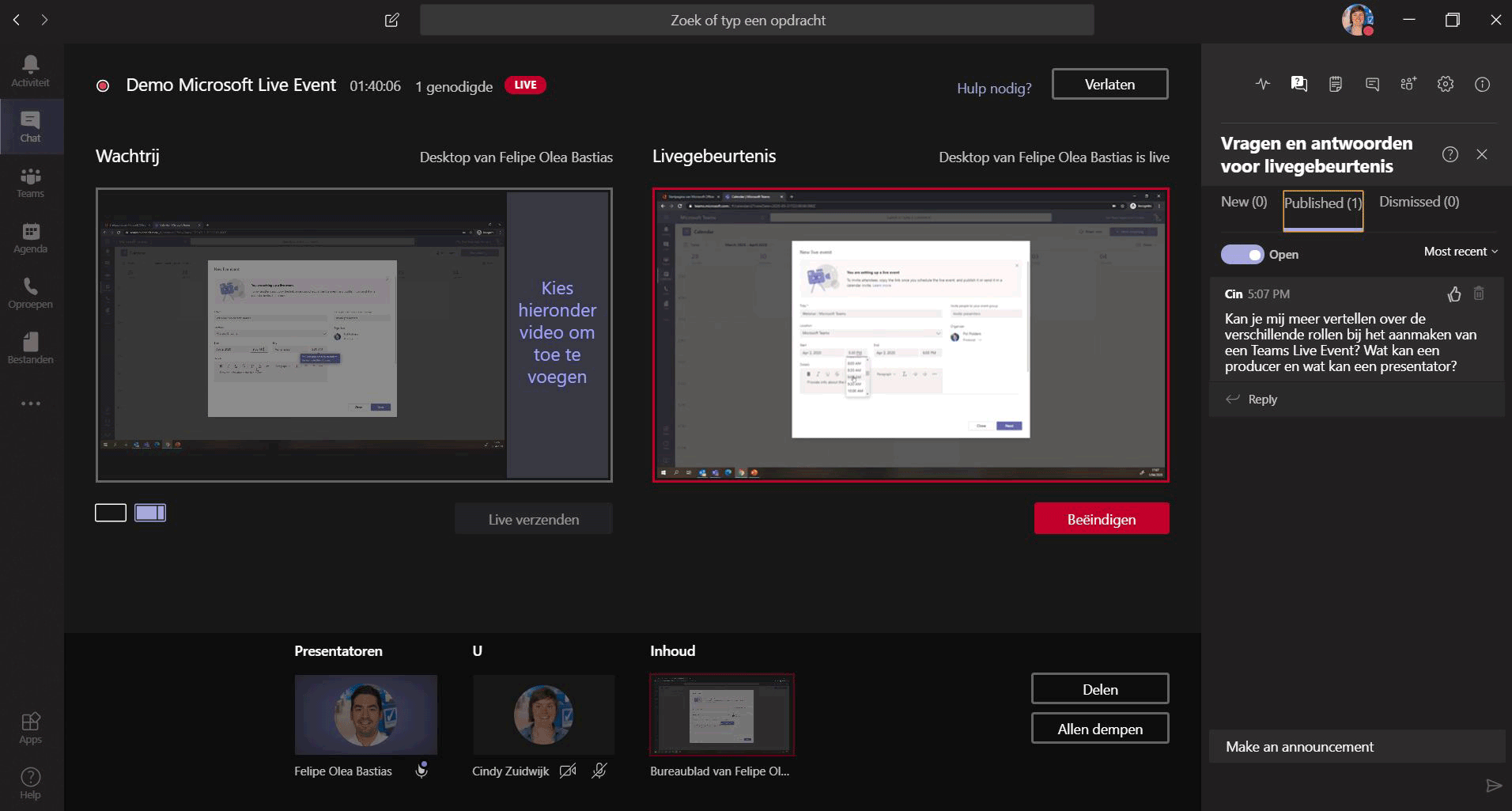This screenshot has height=811, width=1512.
Task: Click the Make an announcement field
Action: pyautogui.click(x=1356, y=746)
